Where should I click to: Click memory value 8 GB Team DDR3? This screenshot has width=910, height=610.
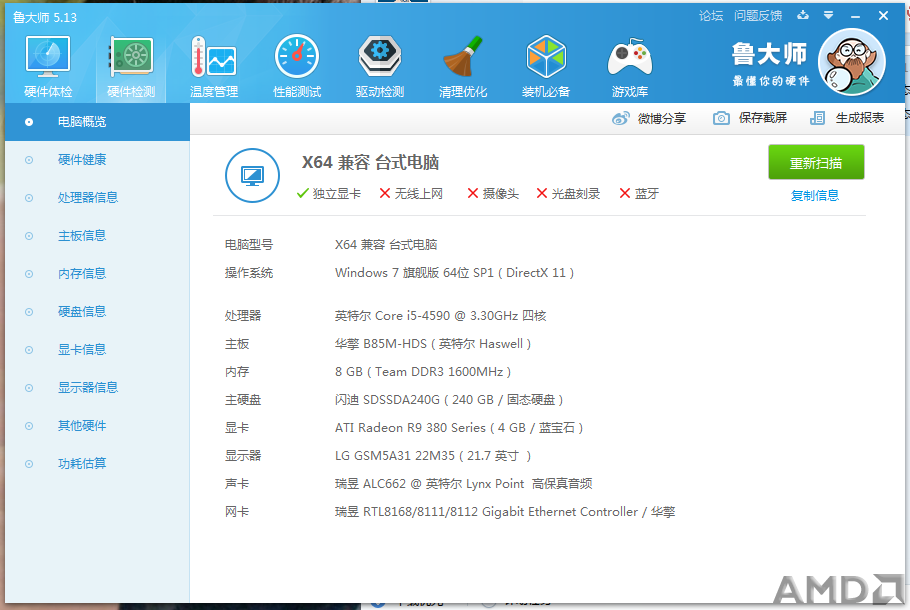[423, 372]
